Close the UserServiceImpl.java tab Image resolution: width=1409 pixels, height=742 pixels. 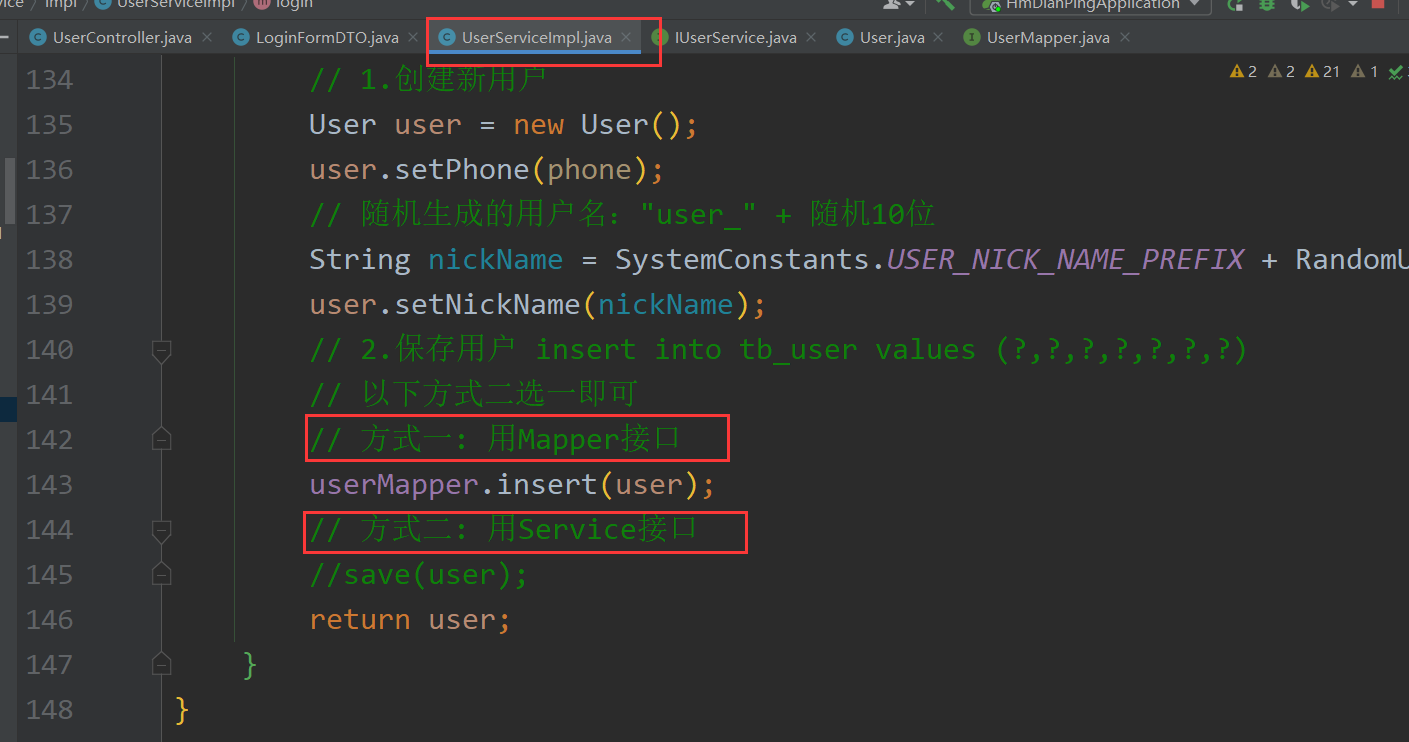(627, 37)
